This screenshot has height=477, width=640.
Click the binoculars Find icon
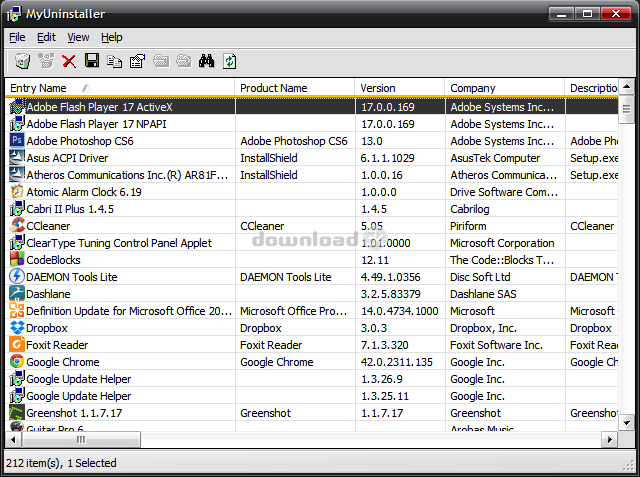click(x=207, y=61)
